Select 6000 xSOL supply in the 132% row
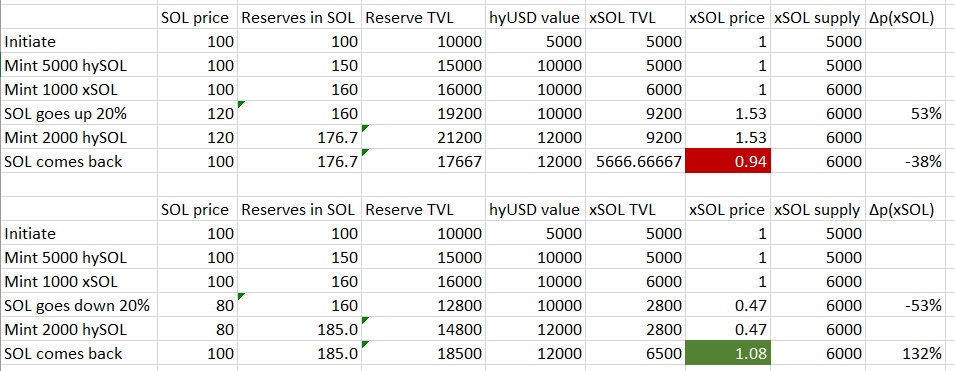Viewport: 955px width, 371px height. pyautogui.click(x=818, y=353)
